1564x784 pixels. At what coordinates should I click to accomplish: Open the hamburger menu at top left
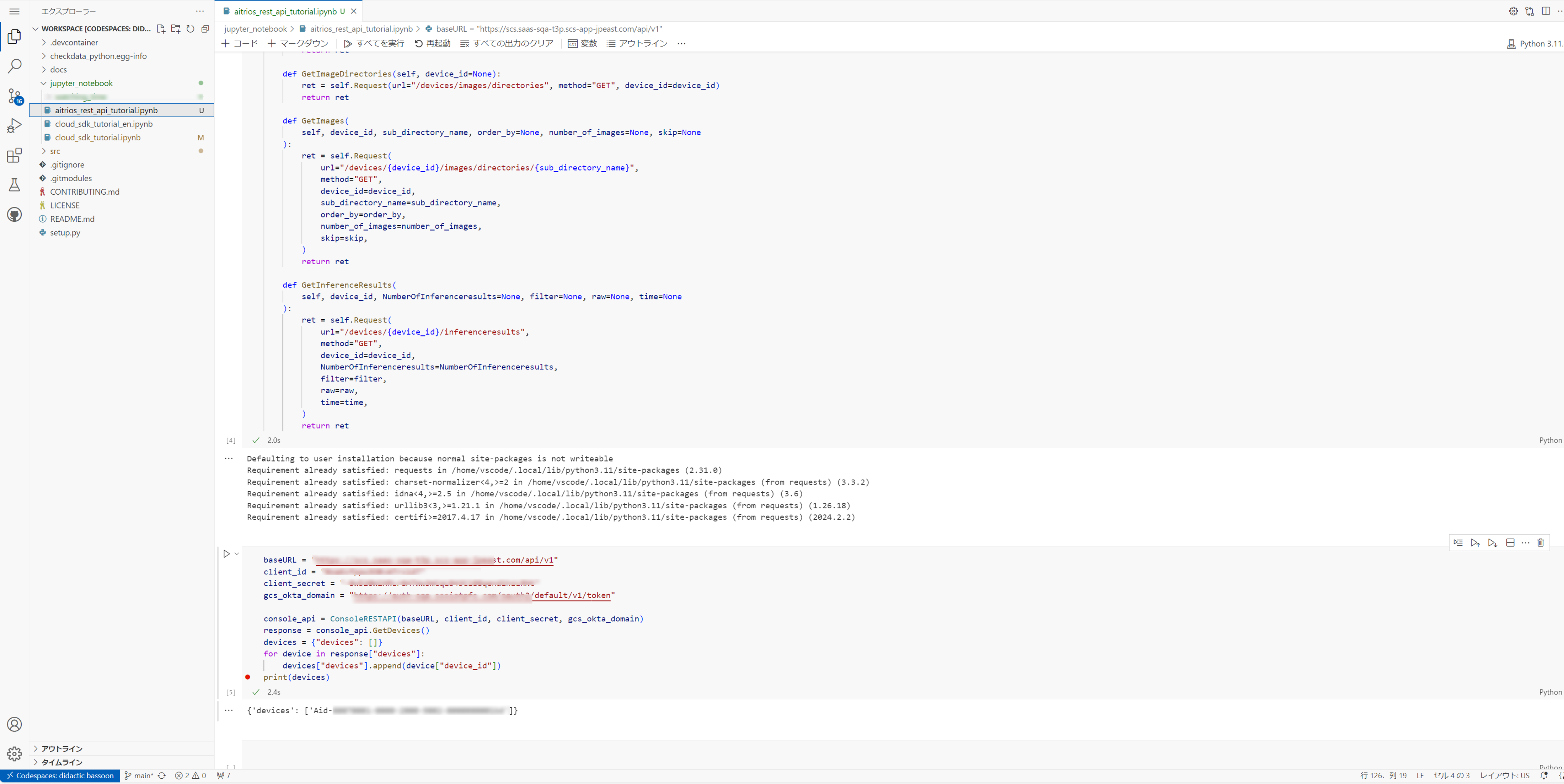pyautogui.click(x=14, y=11)
